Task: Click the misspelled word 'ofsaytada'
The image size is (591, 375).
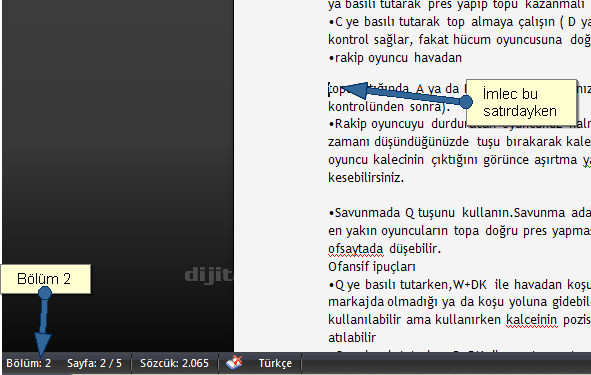Action: coord(355,249)
